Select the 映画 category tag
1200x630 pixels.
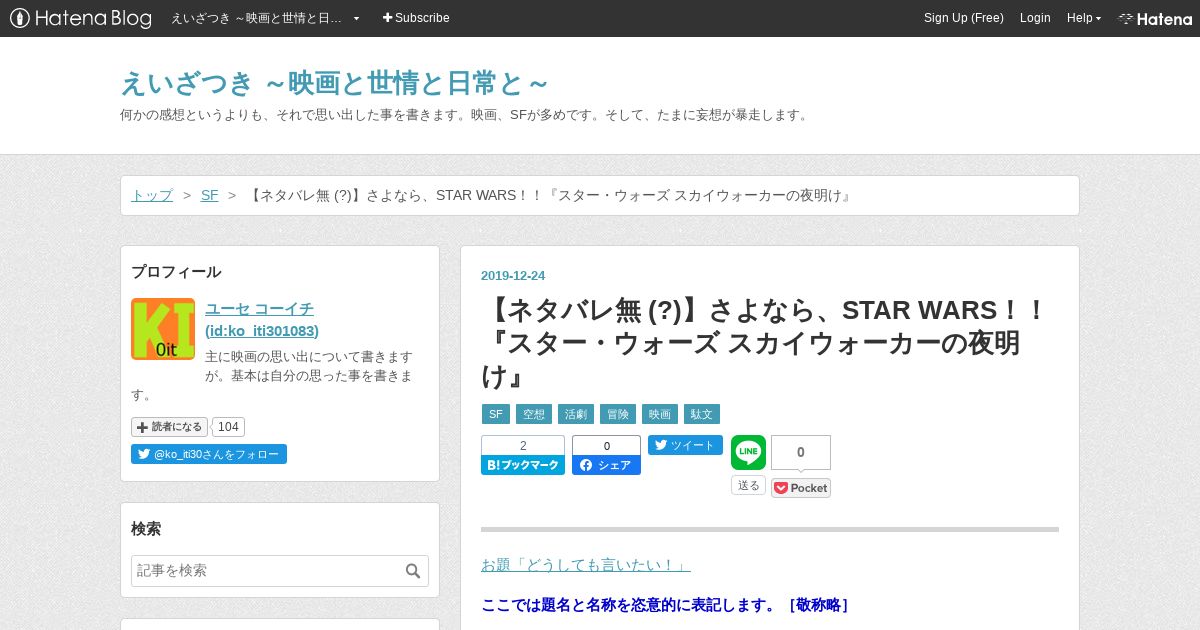click(660, 414)
